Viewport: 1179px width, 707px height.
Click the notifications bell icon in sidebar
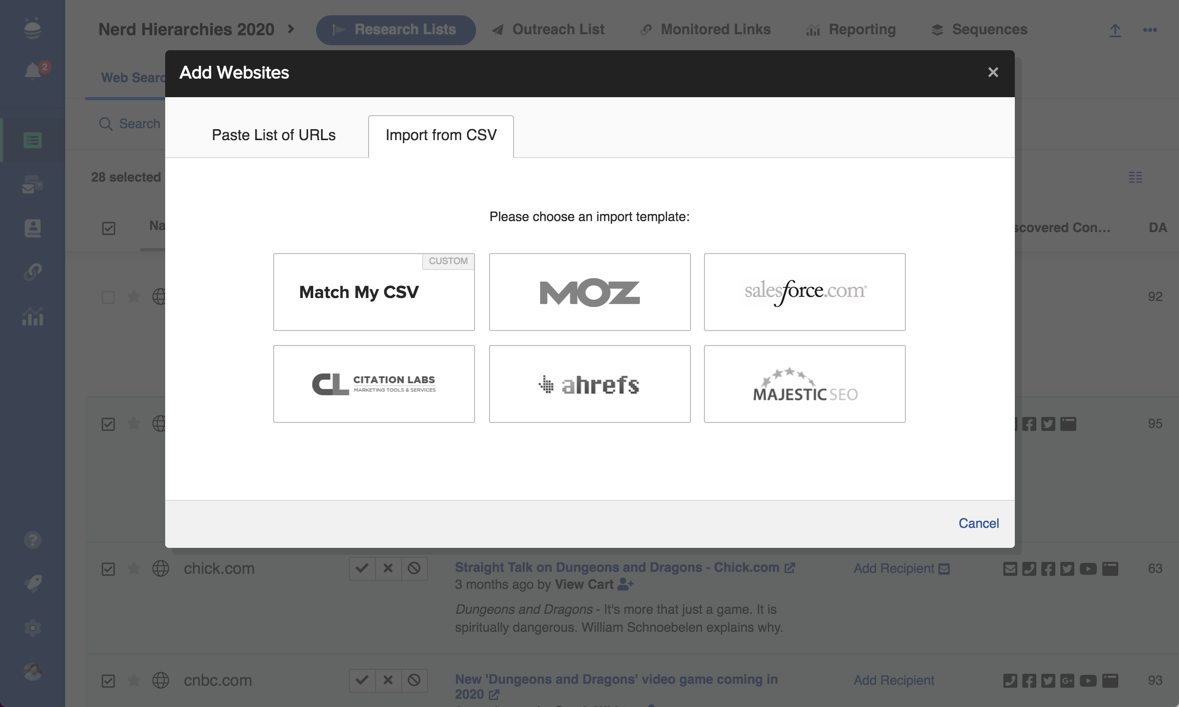click(32, 71)
